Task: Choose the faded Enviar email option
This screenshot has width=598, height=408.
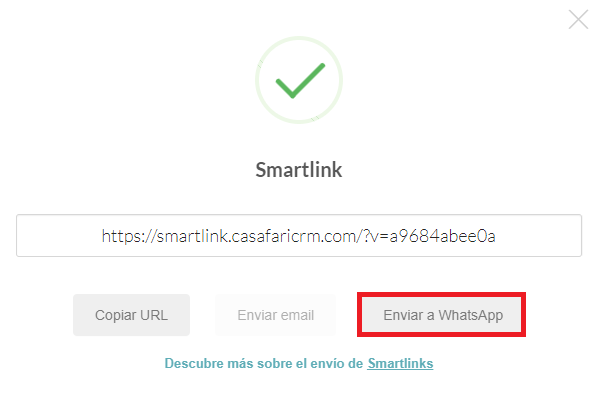Action: 275,315
